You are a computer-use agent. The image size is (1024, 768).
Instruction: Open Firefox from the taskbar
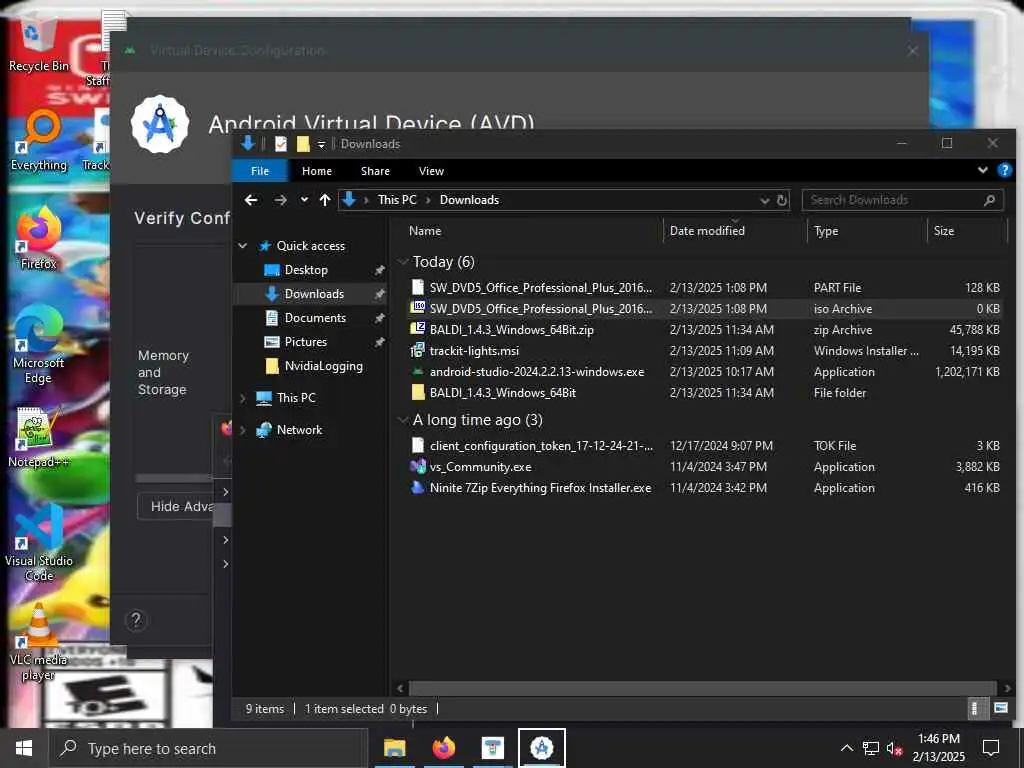[444, 748]
